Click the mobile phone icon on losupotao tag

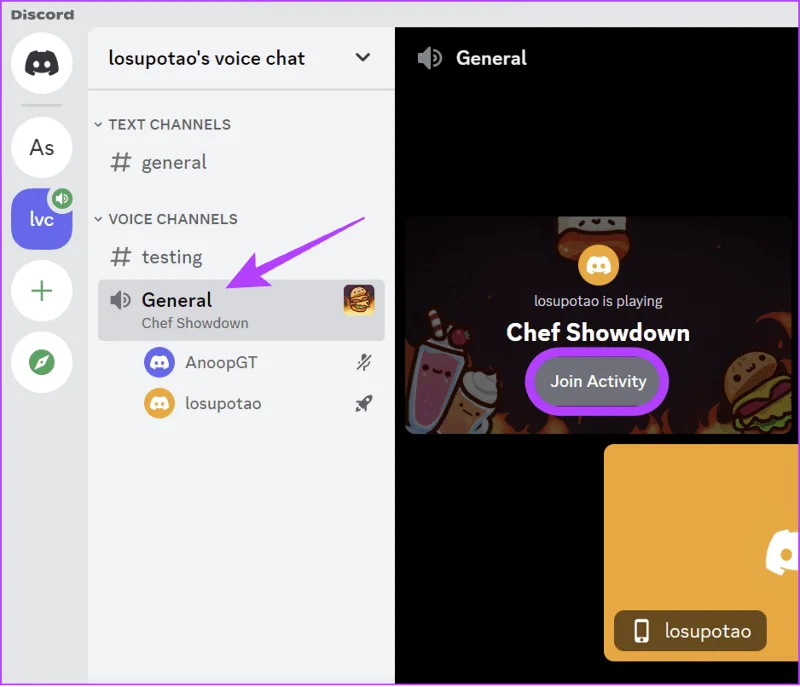click(x=641, y=631)
